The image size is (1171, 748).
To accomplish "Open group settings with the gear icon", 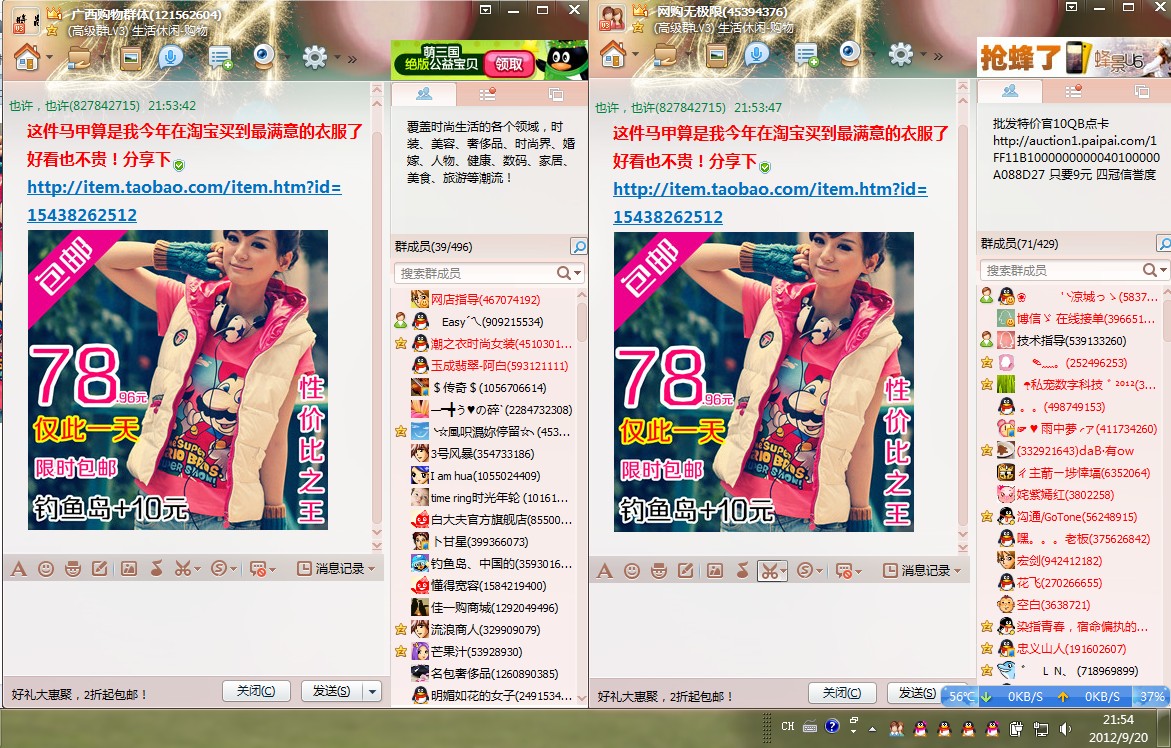I will click(315, 58).
